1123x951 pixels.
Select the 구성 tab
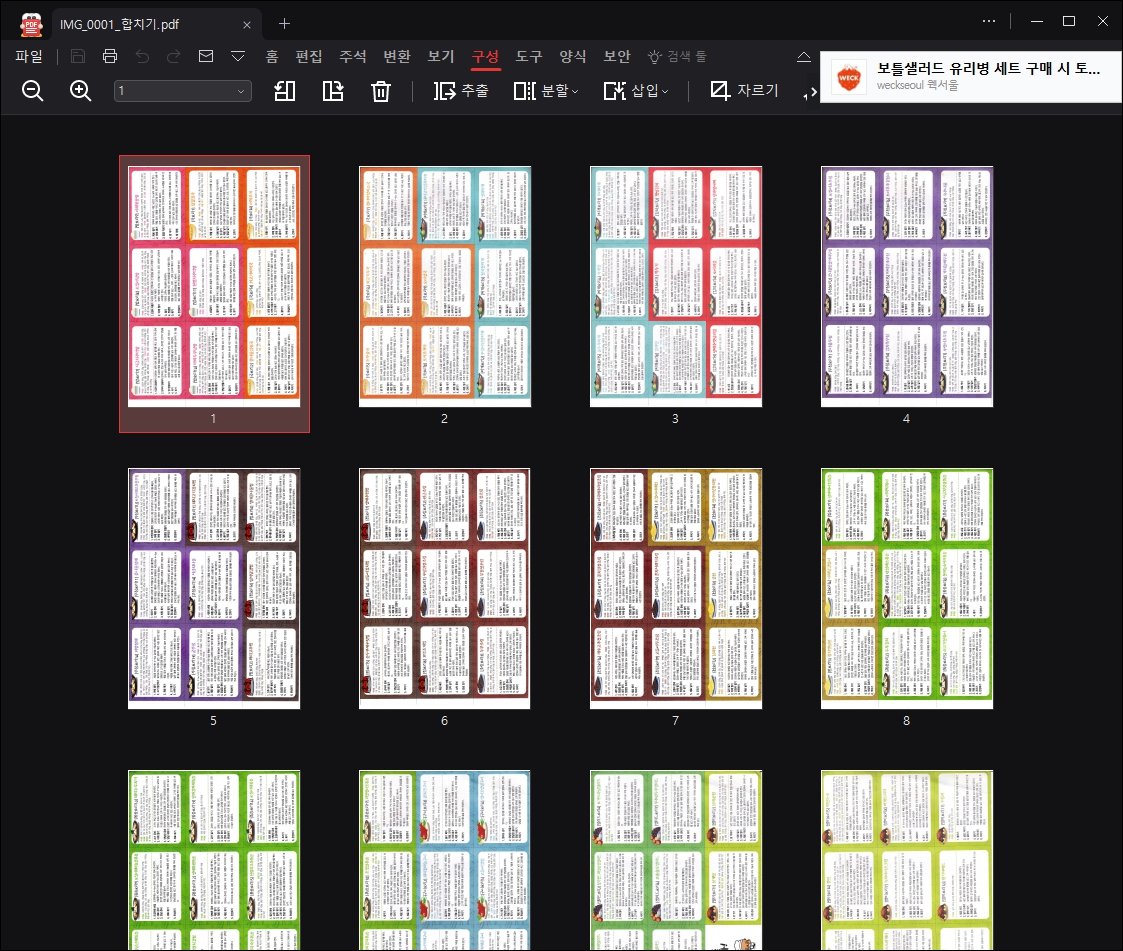point(485,57)
